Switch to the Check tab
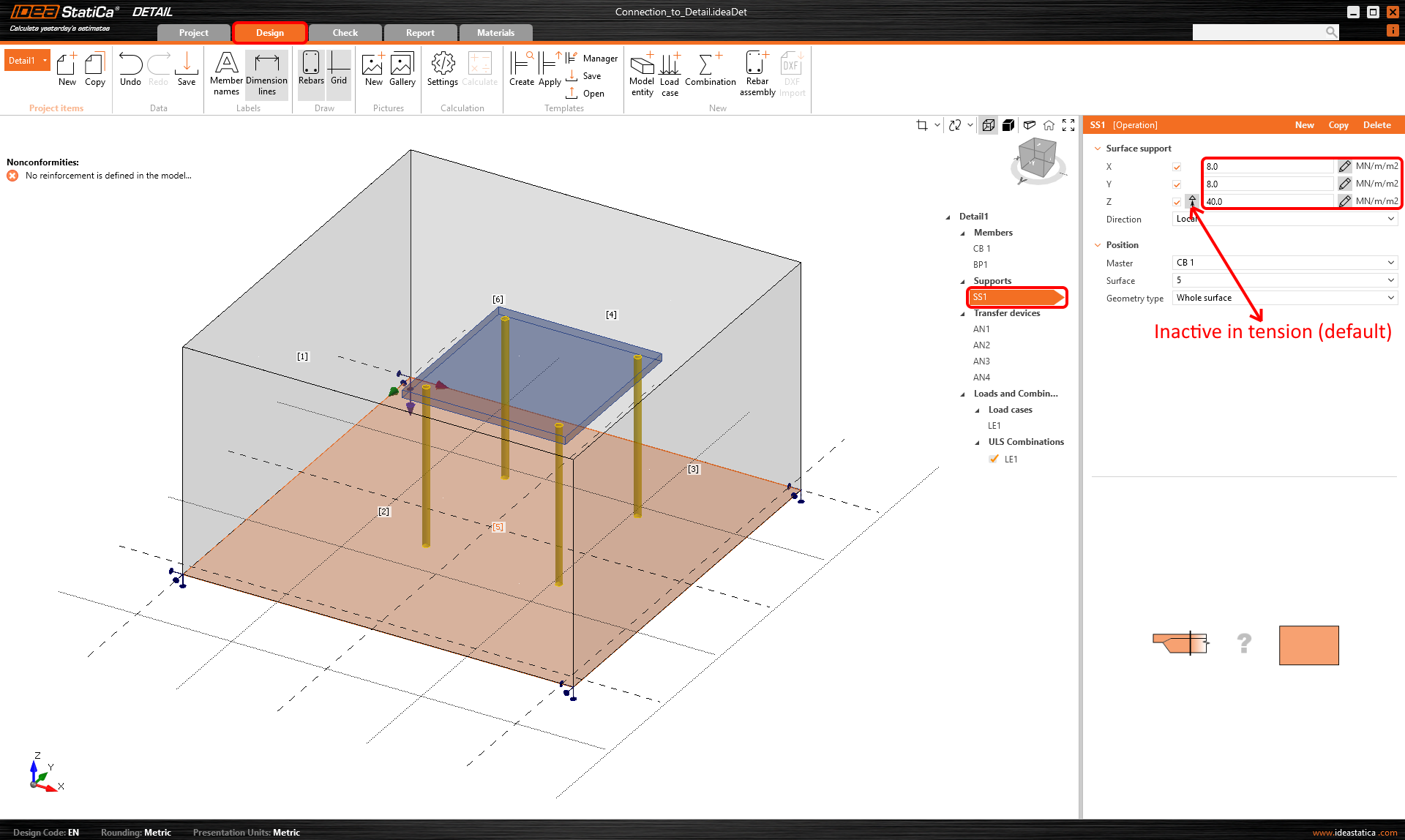Viewport: 1405px width, 840px height. tap(345, 33)
